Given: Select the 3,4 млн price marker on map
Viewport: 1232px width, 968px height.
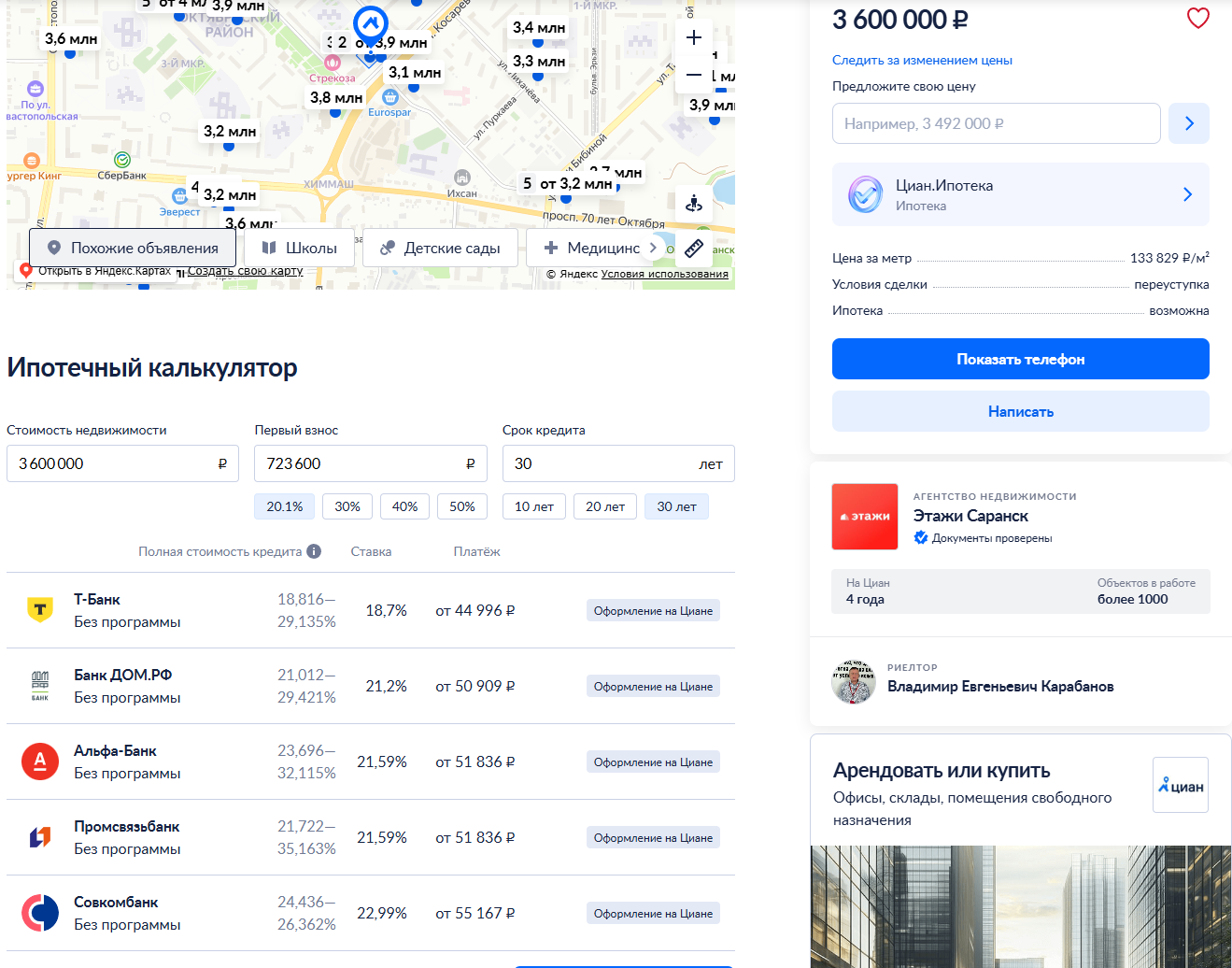Looking at the screenshot, I should click(539, 28).
